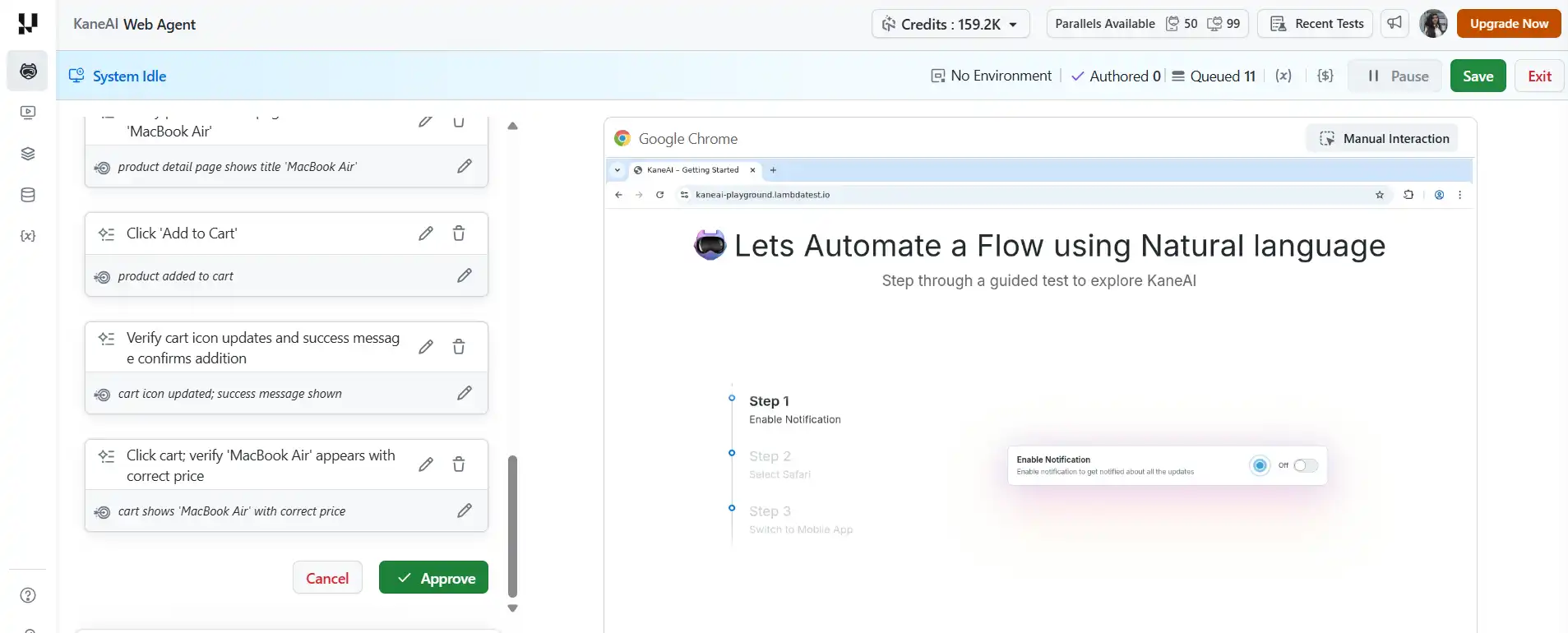The width and height of the screenshot is (1568, 633).
Task: Click the (x) variables icon in status bar
Action: [x=1284, y=76]
